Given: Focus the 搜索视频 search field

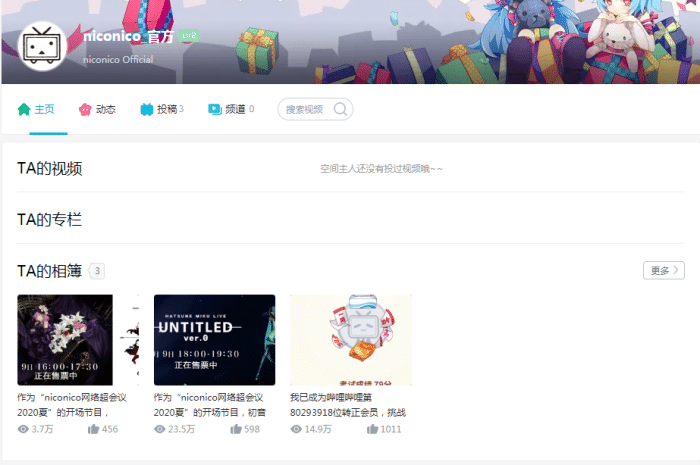Looking at the screenshot, I should click(315, 109).
